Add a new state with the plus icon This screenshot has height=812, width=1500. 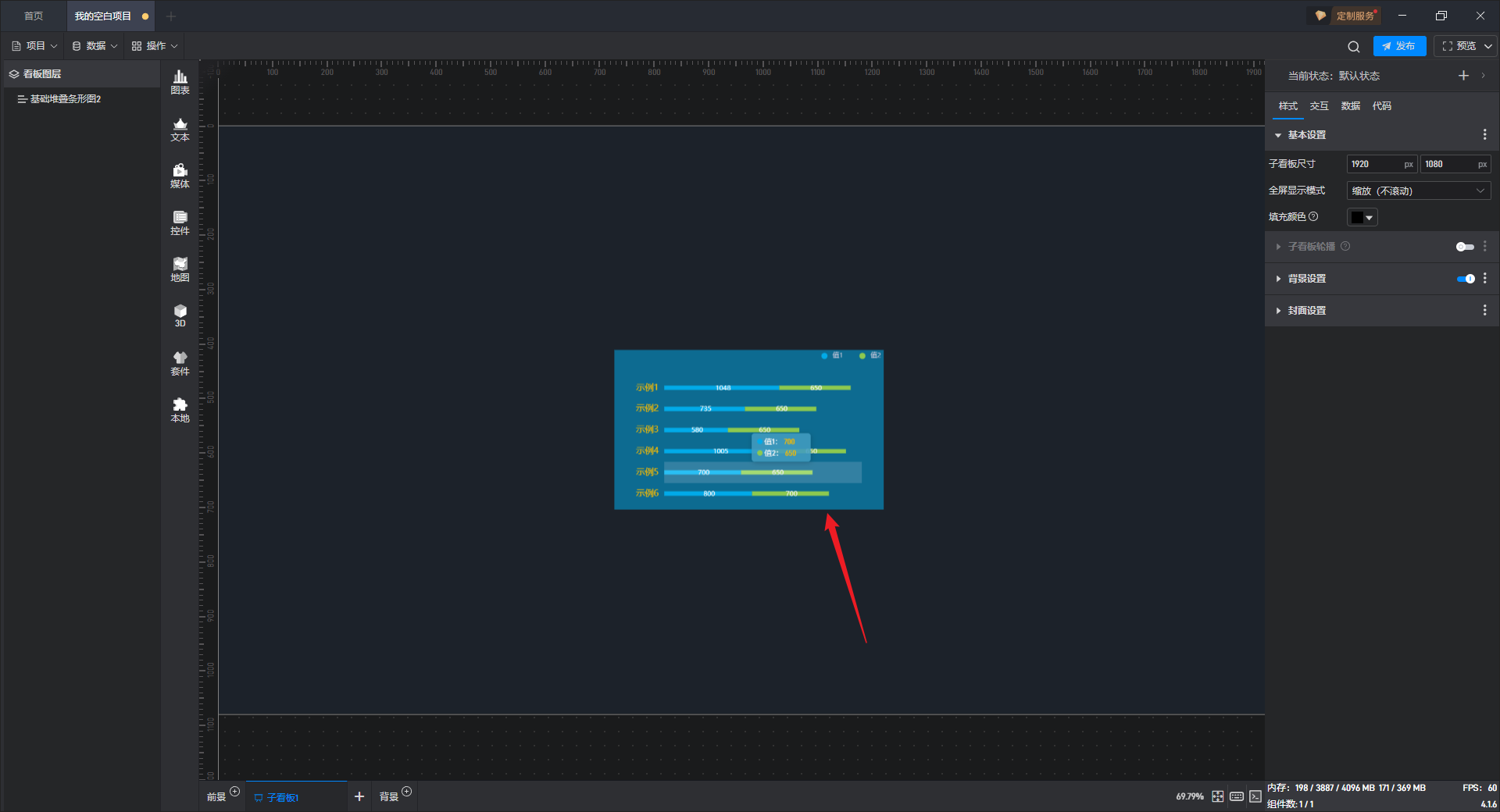pyautogui.click(x=1463, y=76)
